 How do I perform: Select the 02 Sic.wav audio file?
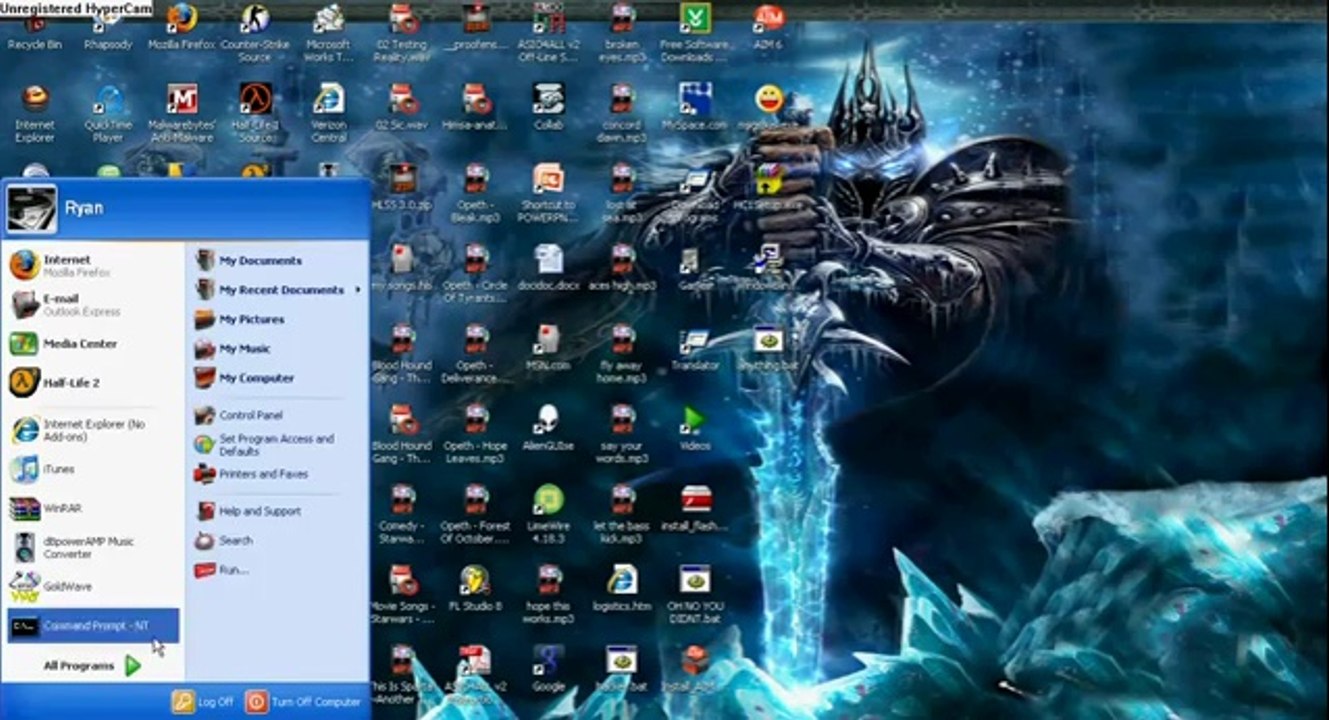[402, 108]
